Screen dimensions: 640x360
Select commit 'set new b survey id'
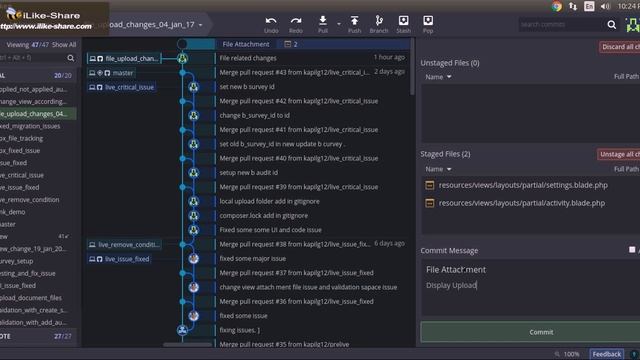click(247, 87)
